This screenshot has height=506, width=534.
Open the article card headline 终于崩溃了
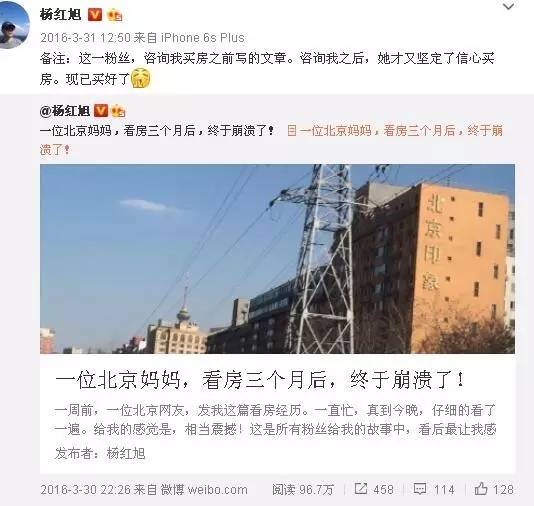pyautogui.click(x=259, y=380)
